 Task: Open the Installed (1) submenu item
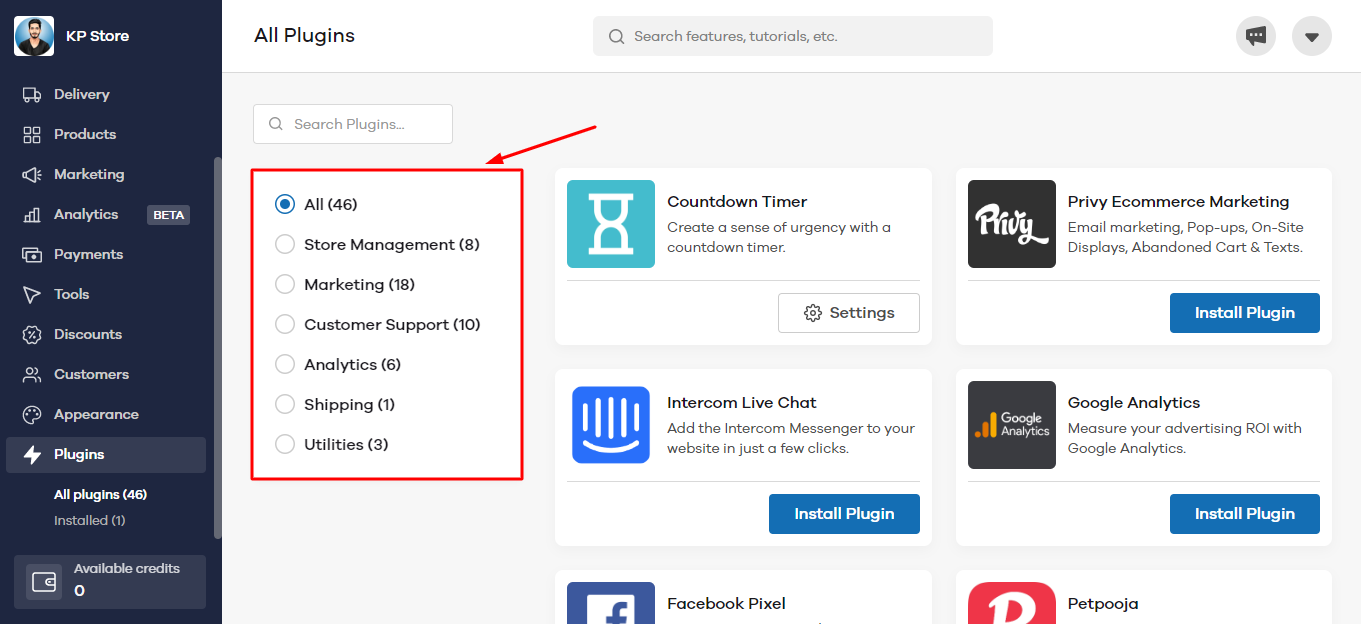(x=89, y=520)
